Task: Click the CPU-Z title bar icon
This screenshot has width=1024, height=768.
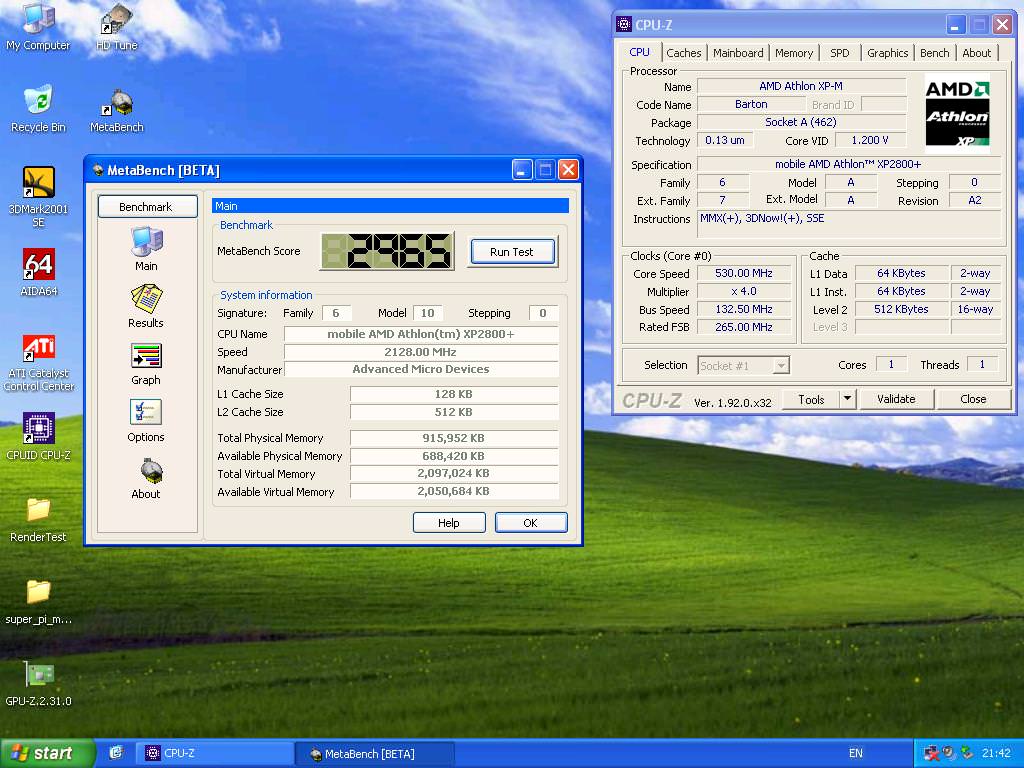Action: tap(624, 25)
